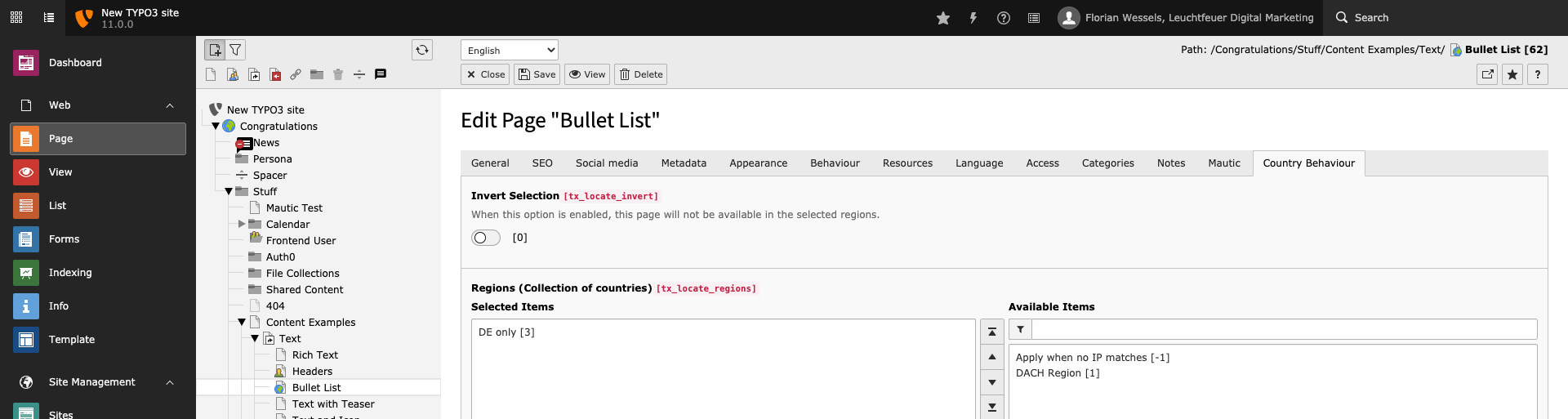Open contextual help question button
The width and height of the screenshot is (1568, 419).
1538,74
